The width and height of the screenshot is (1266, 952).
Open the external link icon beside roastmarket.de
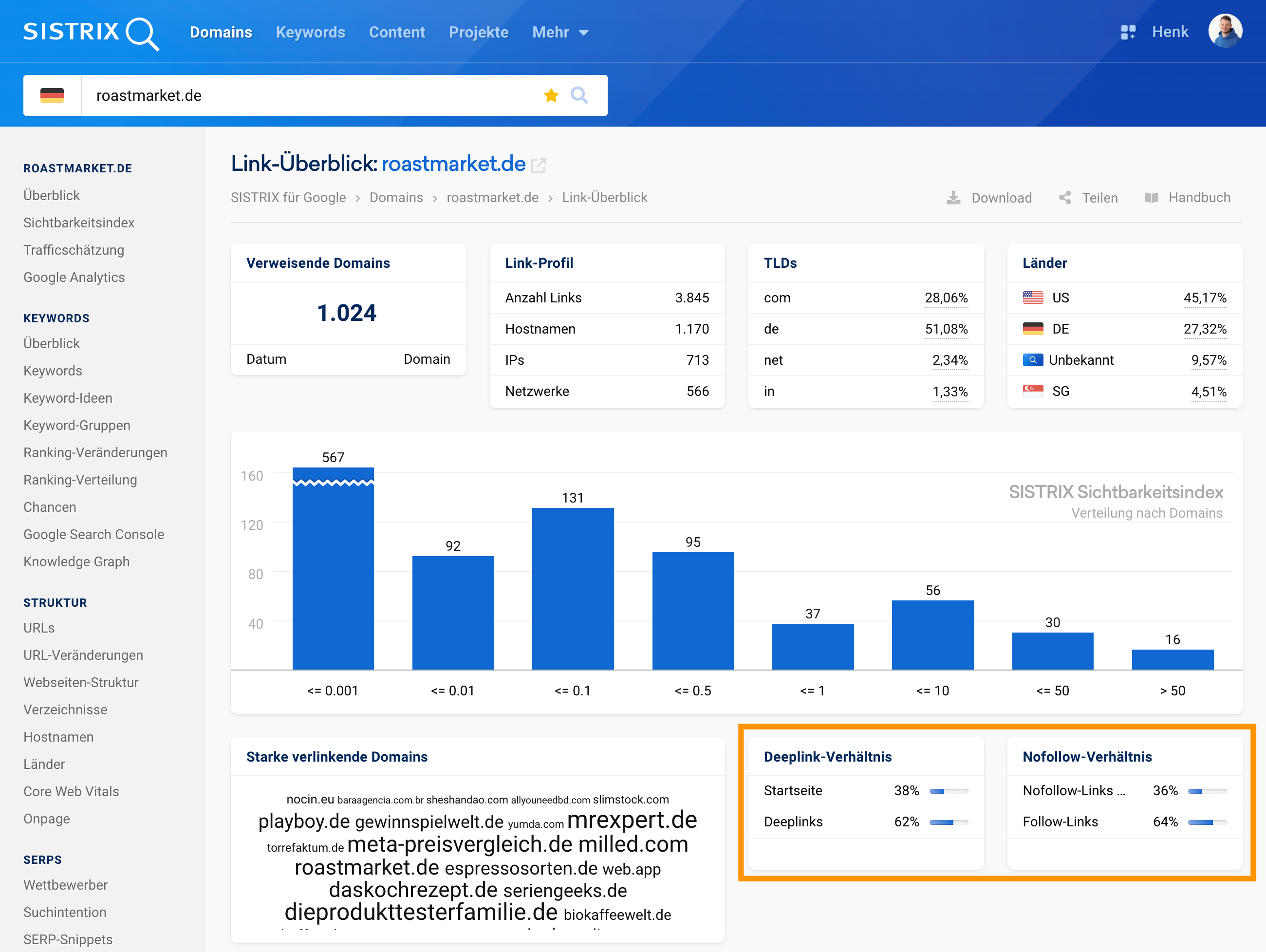[x=538, y=165]
